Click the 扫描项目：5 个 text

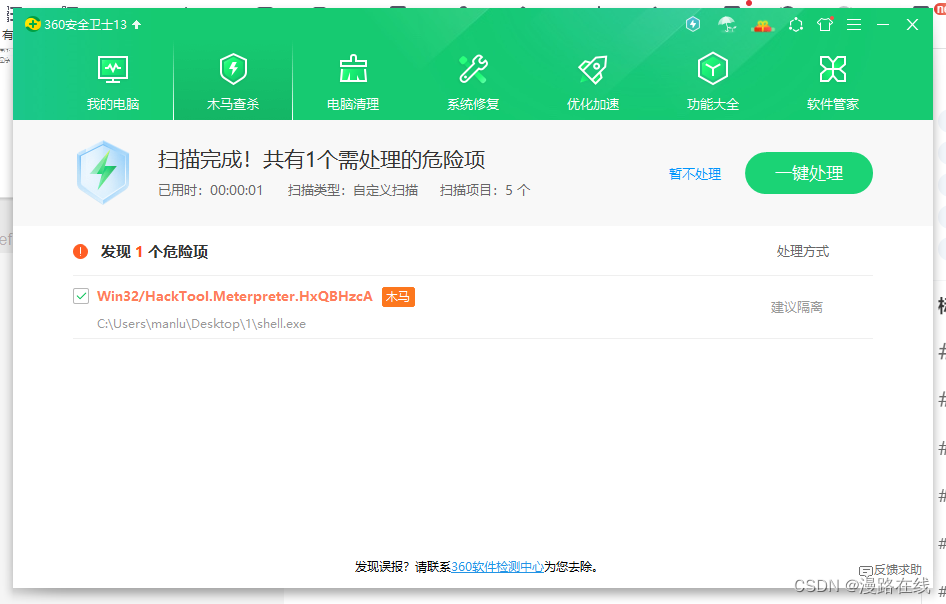point(485,190)
